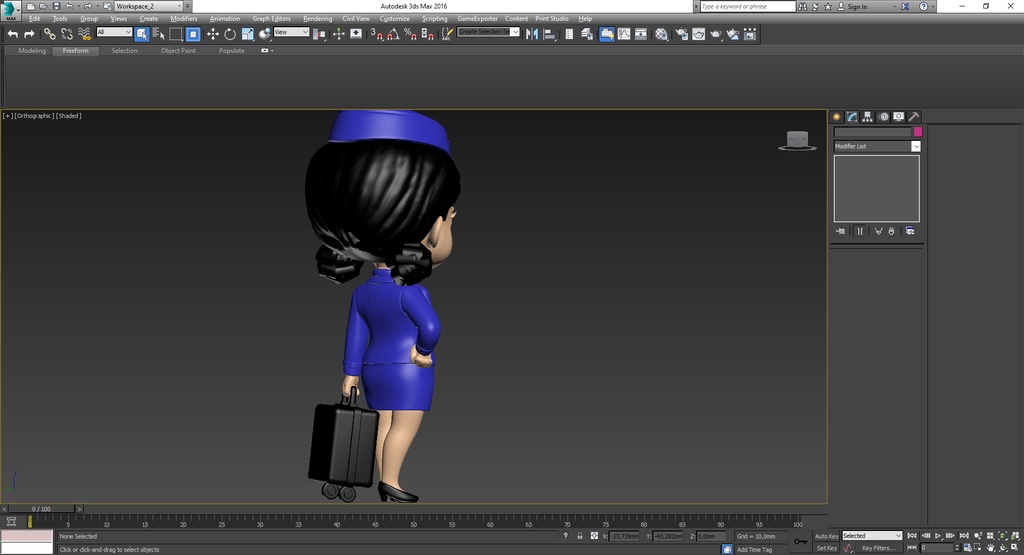Activate the Select and Scale tool
The image size is (1024, 555).
248,34
